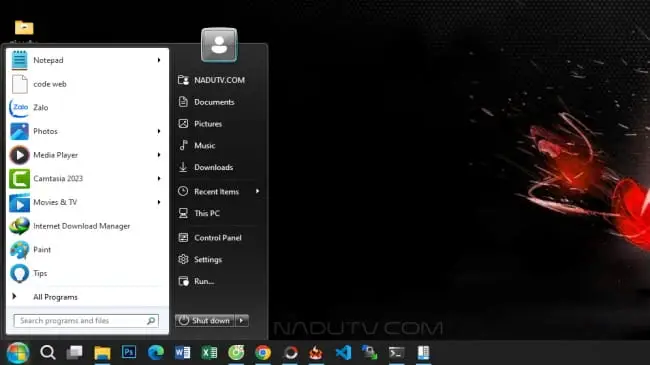Open the red-white ring taskbar icon
Screen dimensions: 650x365
(290, 353)
